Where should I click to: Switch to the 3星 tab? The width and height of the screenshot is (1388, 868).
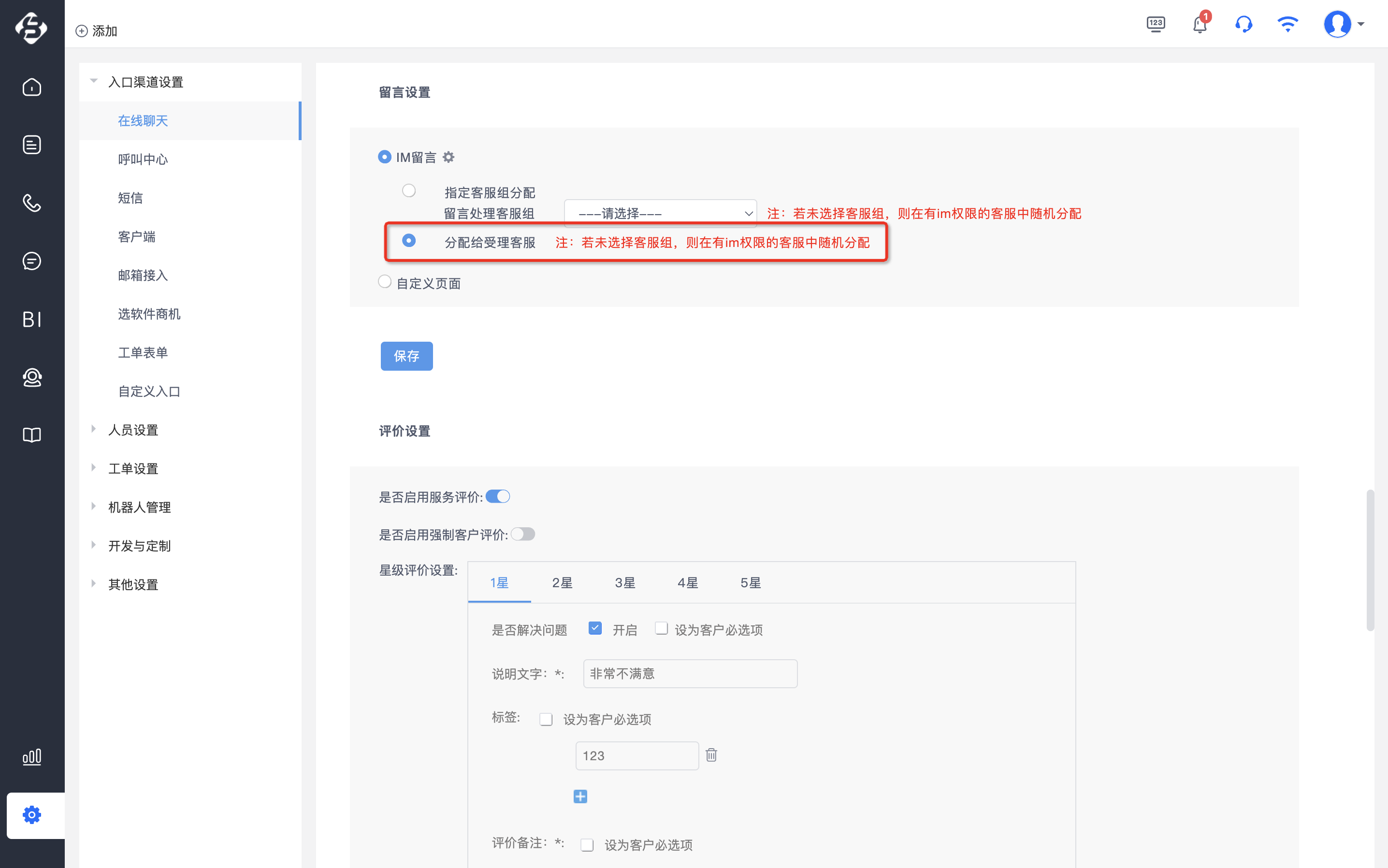[624, 583]
